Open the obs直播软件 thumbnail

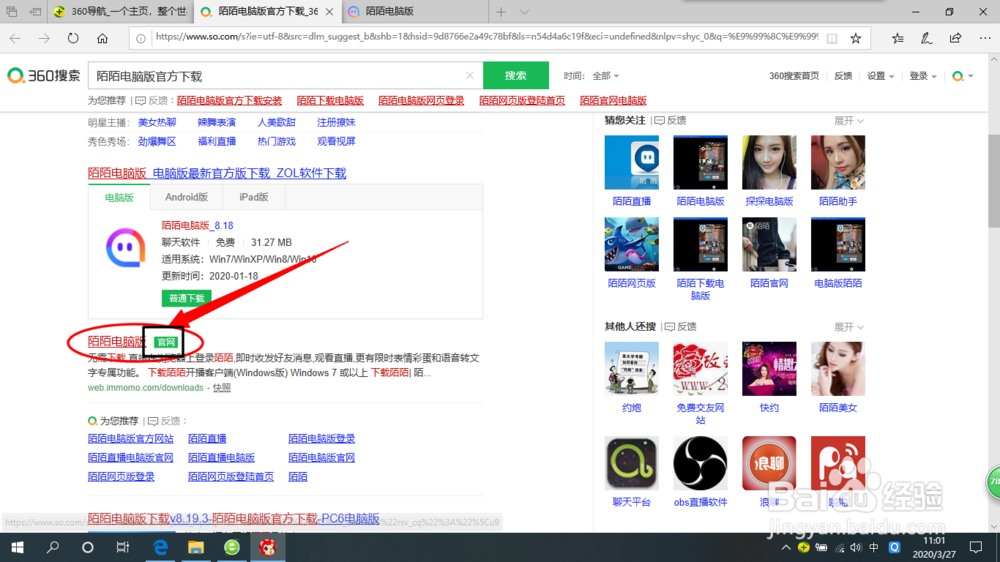point(700,463)
